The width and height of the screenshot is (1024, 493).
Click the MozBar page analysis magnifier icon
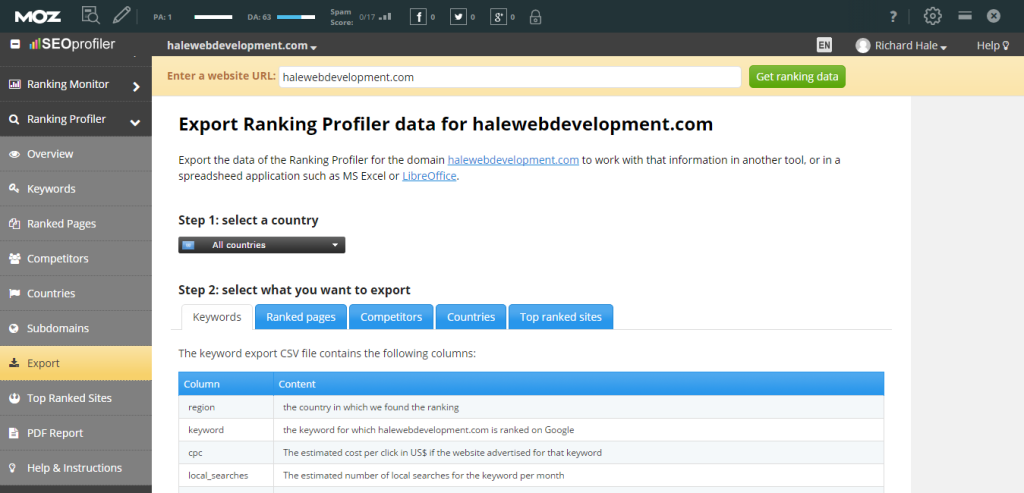pyautogui.click(x=90, y=15)
